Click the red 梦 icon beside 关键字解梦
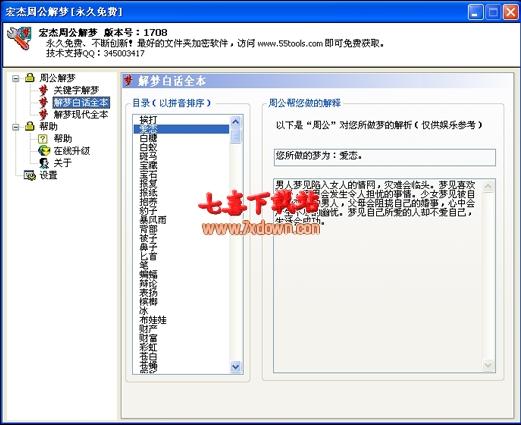This screenshot has height=425, width=521. 43,90
